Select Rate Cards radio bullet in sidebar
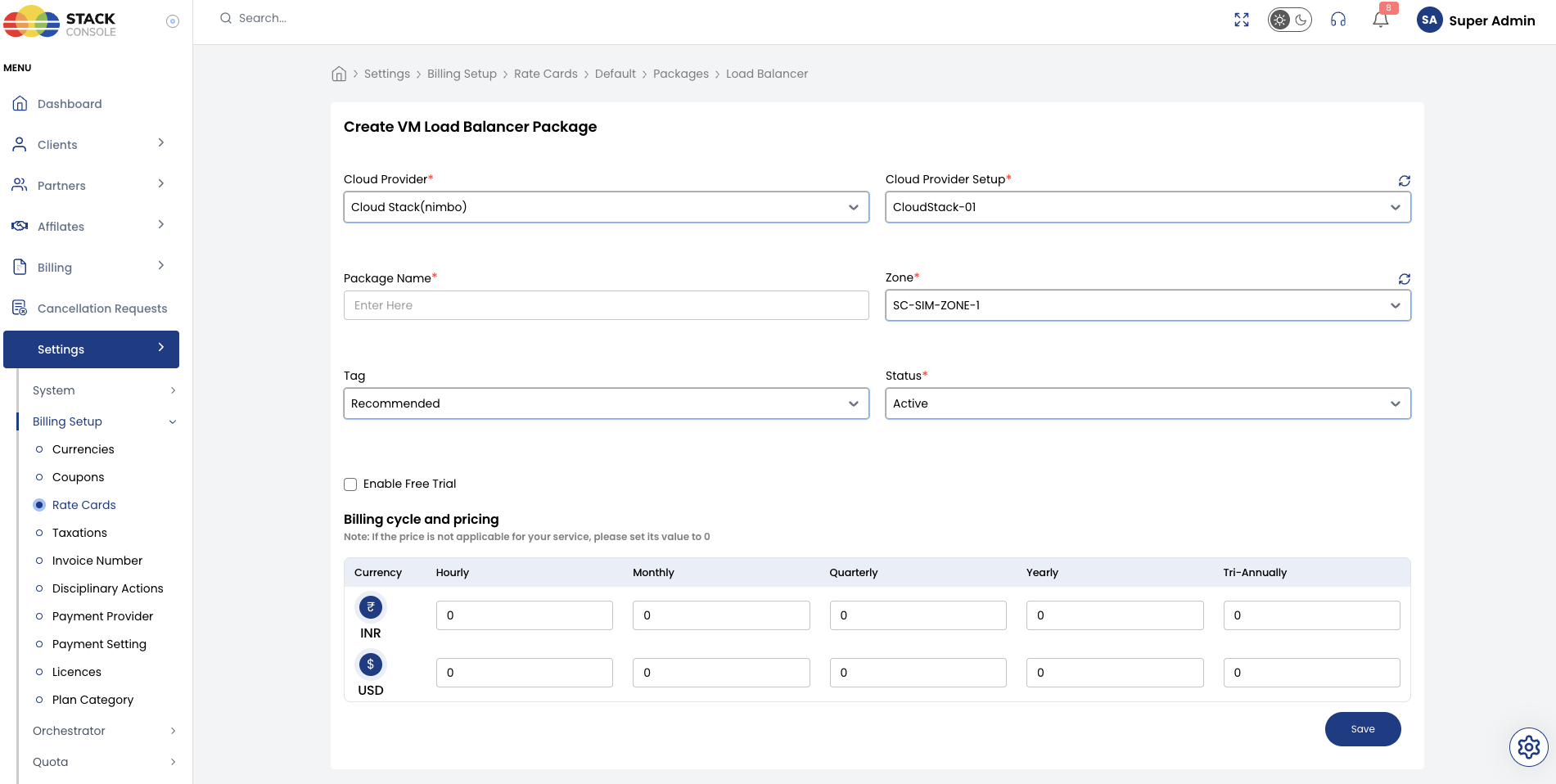The height and width of the screenshot is (784, 1556). click(x=39, y=505)
